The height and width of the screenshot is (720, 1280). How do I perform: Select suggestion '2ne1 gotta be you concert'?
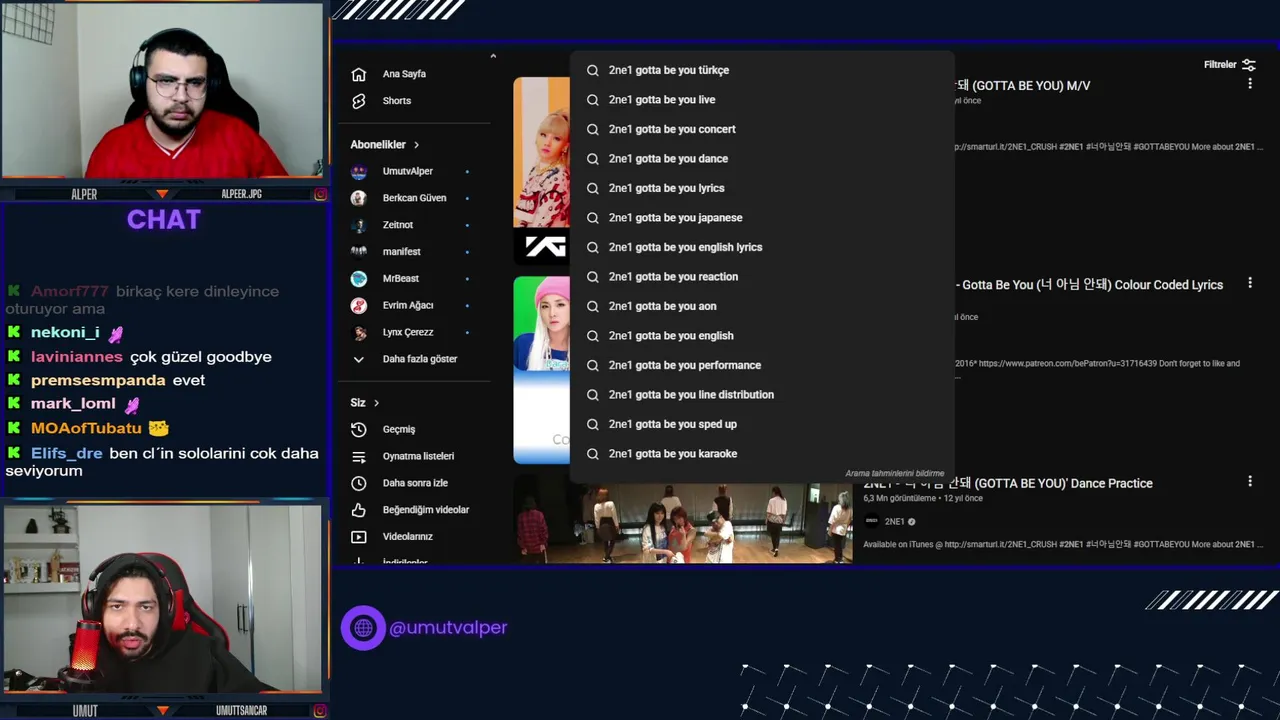click(762, 129)
